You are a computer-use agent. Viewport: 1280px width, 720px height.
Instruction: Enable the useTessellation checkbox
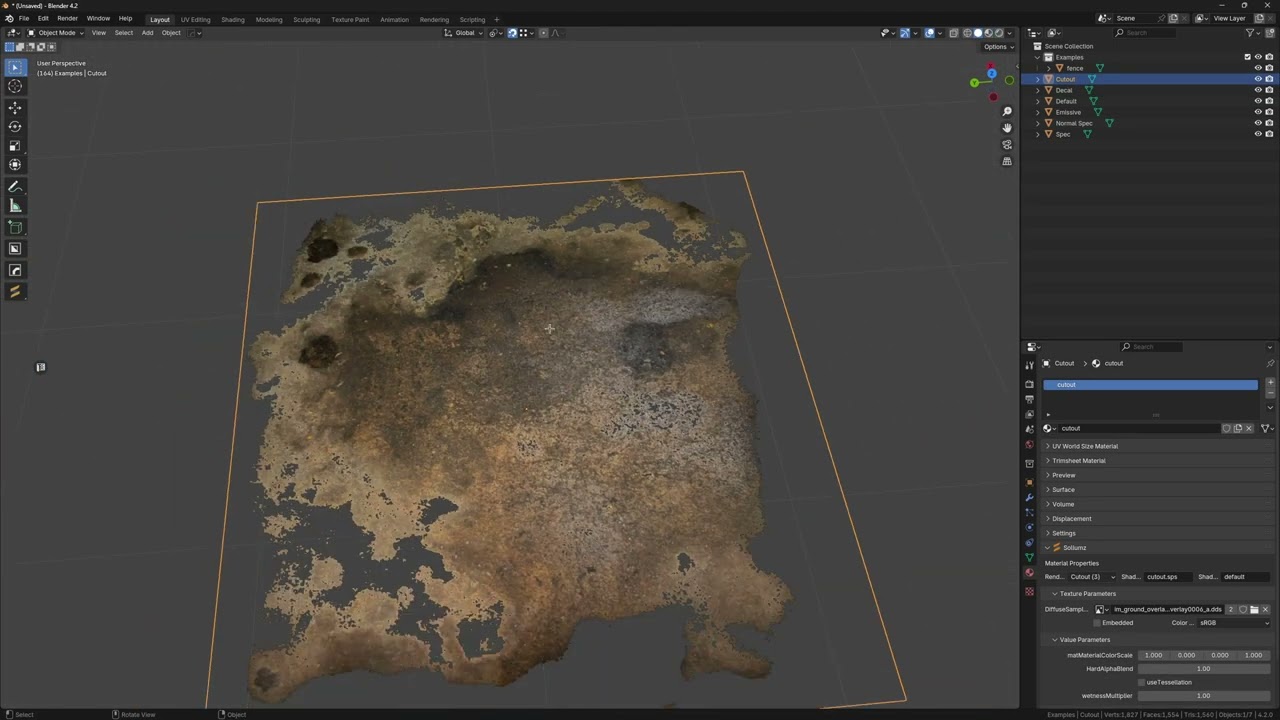click(1141, 682)
